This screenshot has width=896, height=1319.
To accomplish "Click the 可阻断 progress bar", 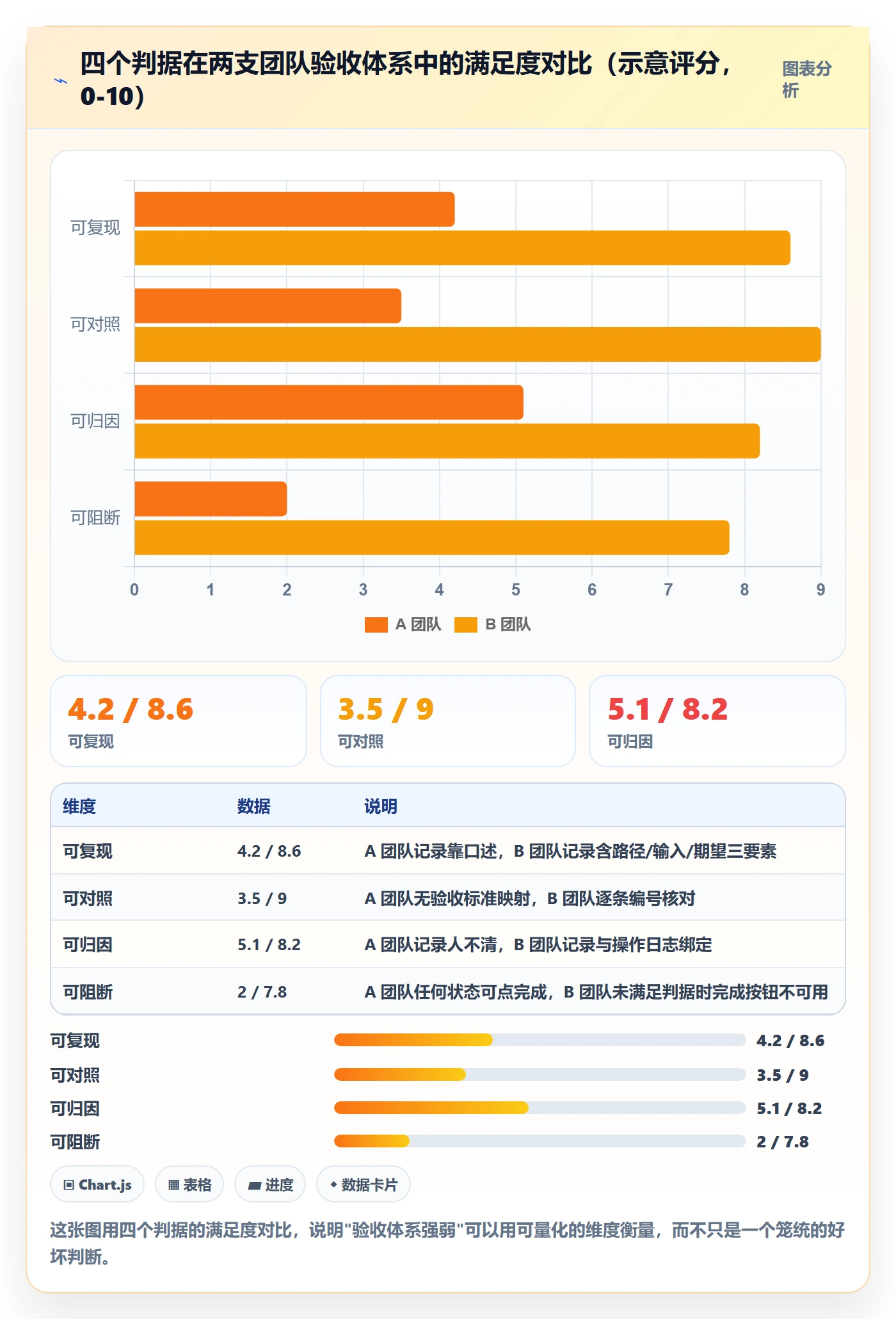I will (540, 1141).
